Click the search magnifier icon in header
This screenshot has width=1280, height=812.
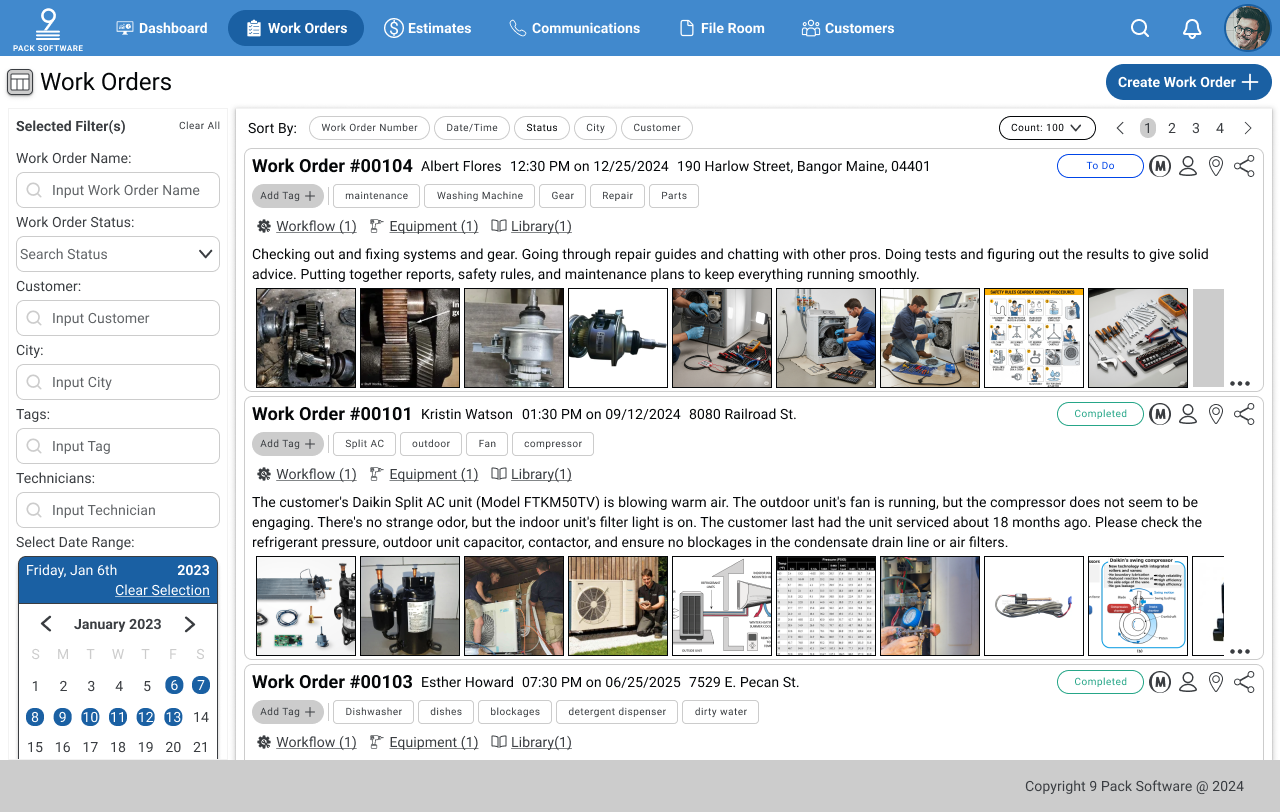coord(1140,28)
